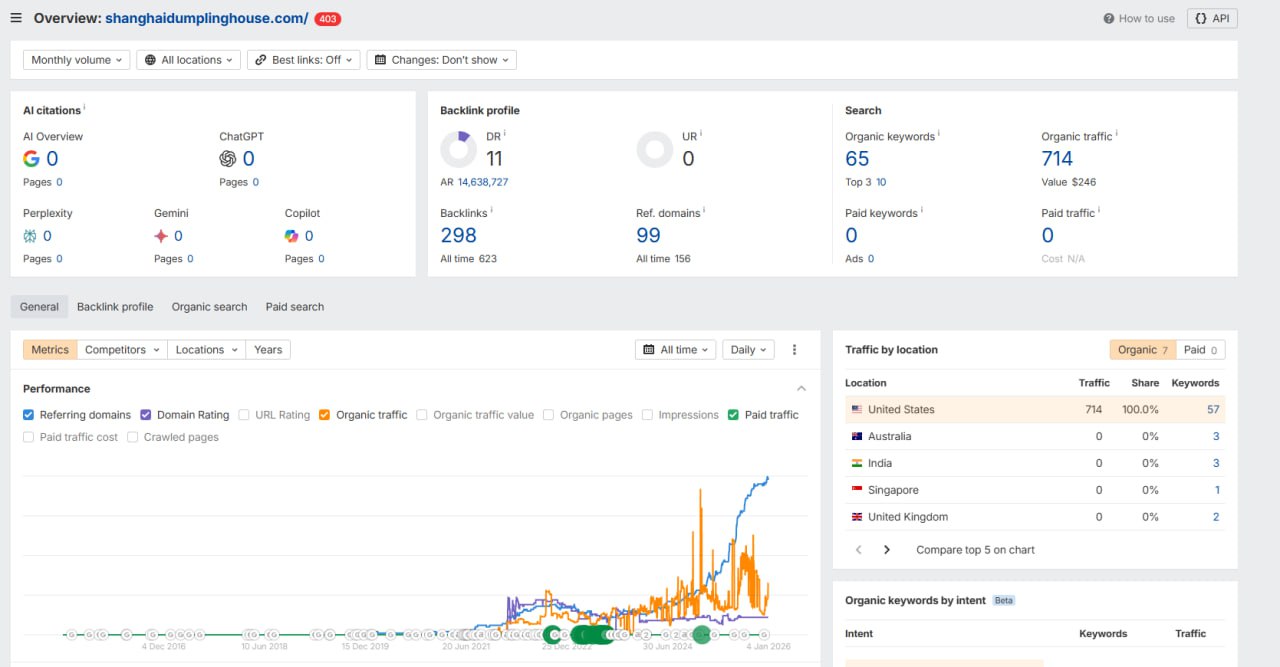Click the info icon next to Organic traffic
The width and height of the screenshot is (1280, 667).
tap(1116, 133)
